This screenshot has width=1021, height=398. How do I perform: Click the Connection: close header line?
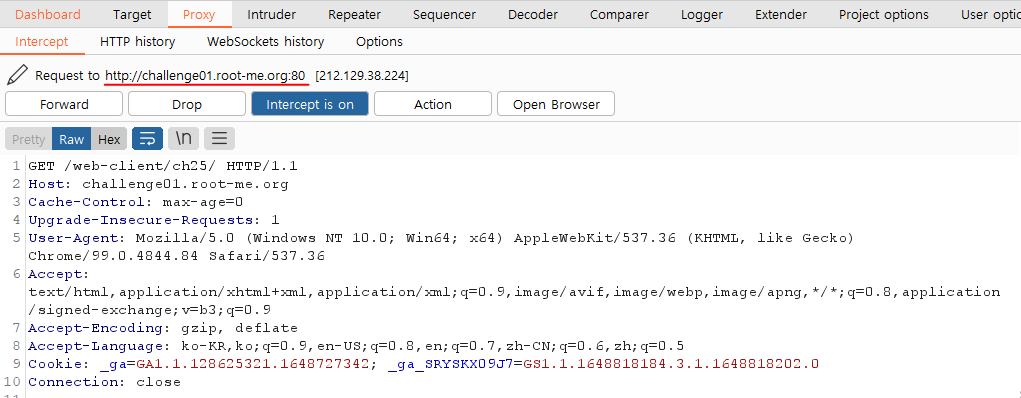[104, 382]
